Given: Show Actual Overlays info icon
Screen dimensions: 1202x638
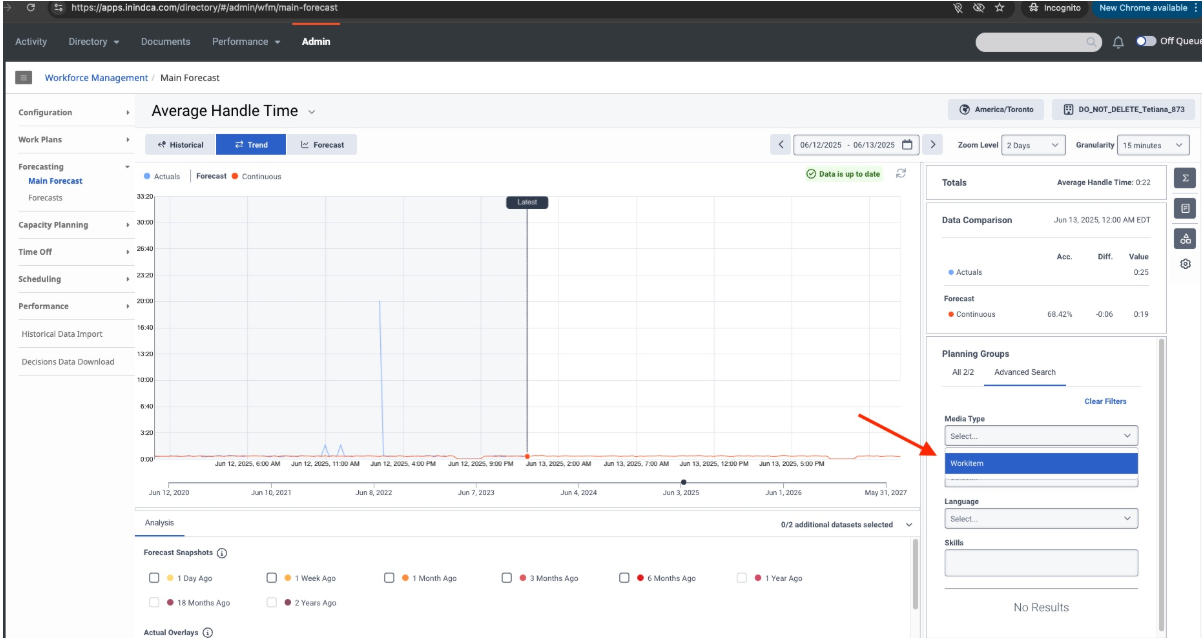Looking at the screenshot, I should tap(208, 633).
